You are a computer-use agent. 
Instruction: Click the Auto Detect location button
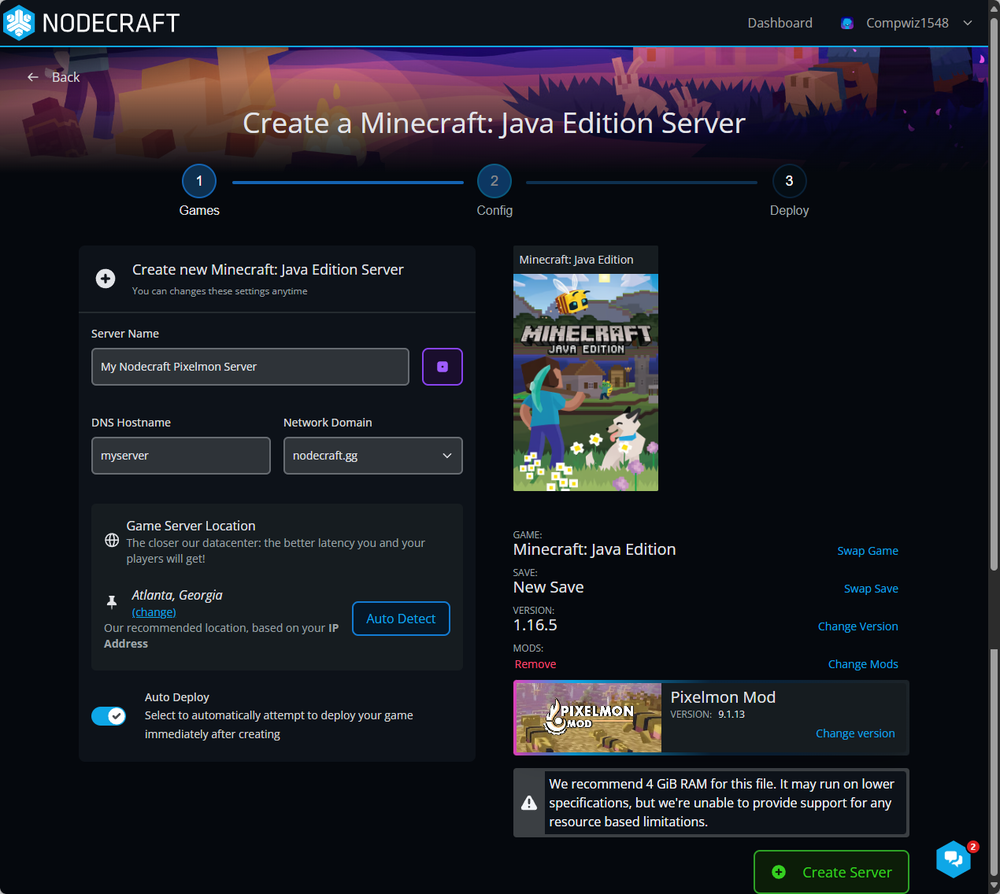(400, 619)
